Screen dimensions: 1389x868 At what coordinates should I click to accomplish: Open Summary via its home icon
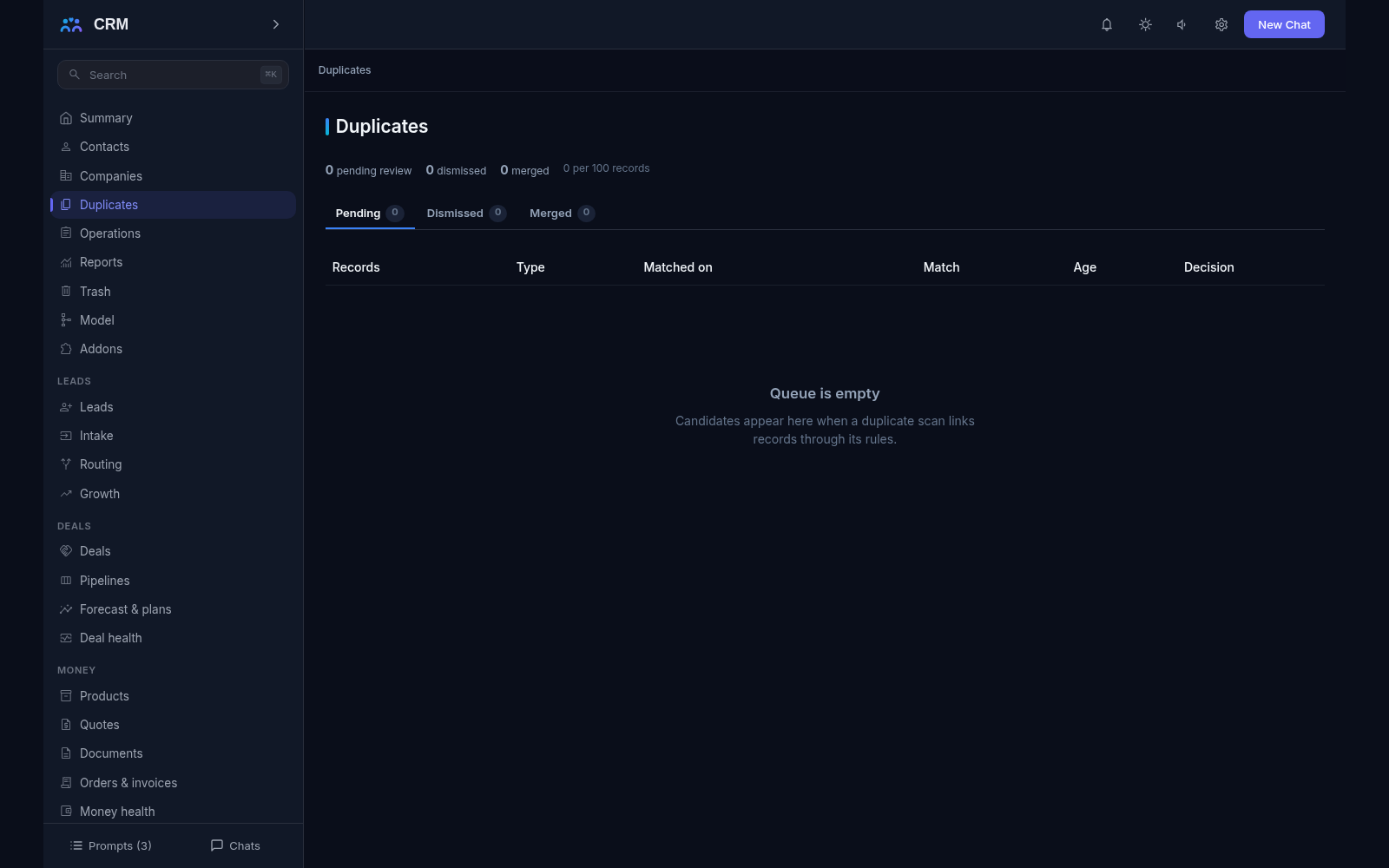tap(66, 118)
